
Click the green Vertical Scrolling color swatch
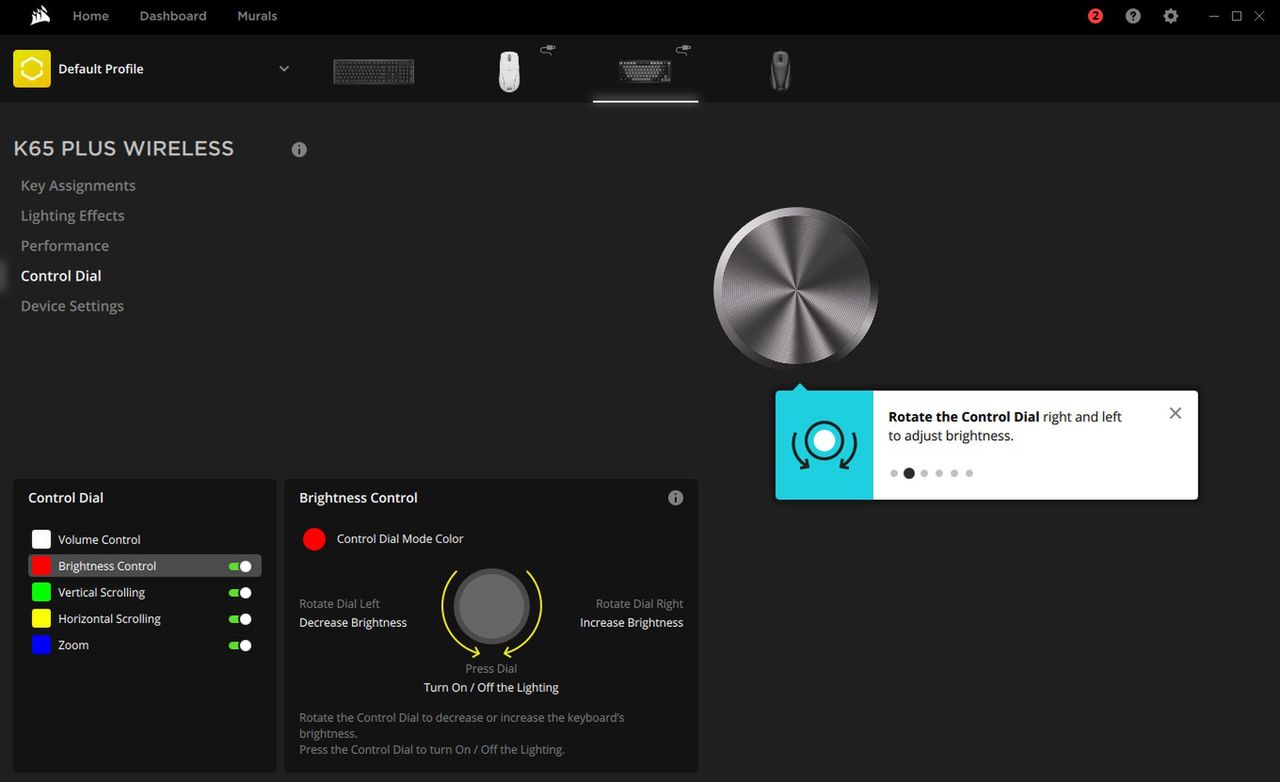[x=41, y=592]
